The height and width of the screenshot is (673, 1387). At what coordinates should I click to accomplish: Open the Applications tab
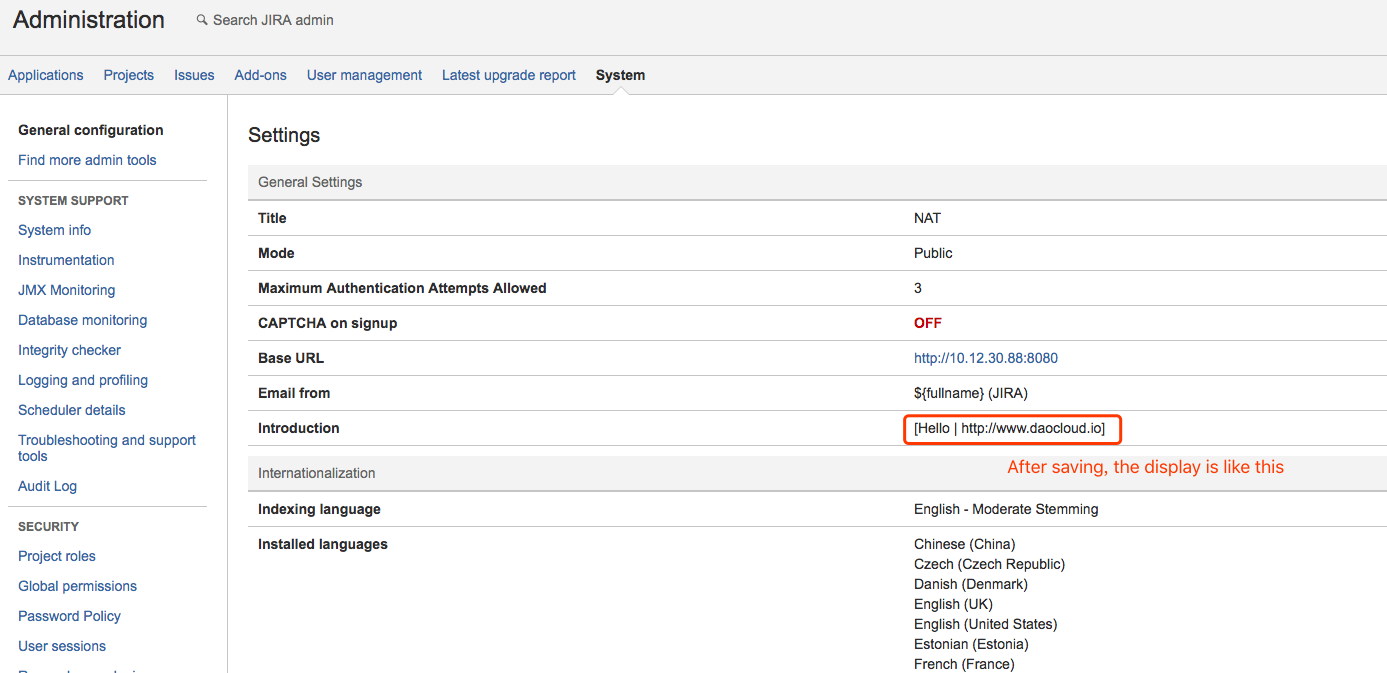pos(46,75)
